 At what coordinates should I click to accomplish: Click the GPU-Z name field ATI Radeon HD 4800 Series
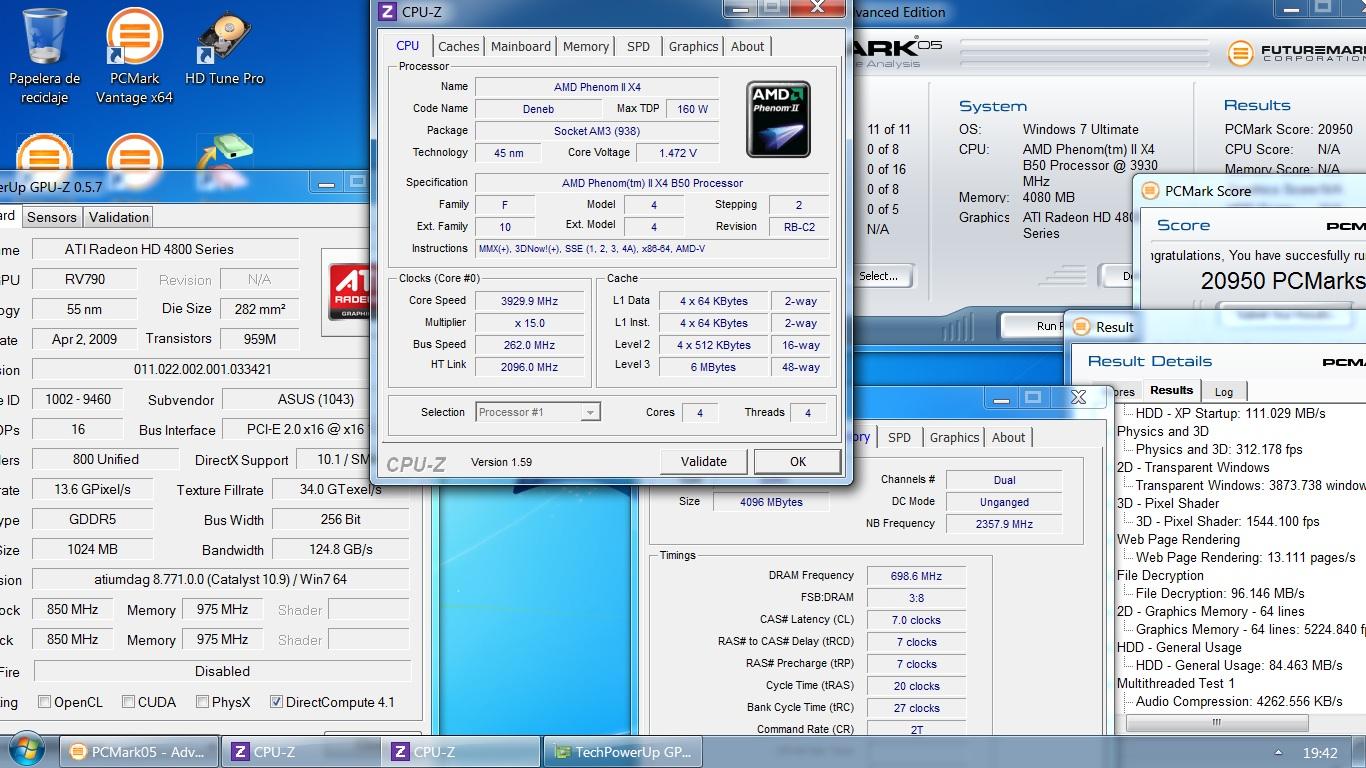tap(166, 249)
